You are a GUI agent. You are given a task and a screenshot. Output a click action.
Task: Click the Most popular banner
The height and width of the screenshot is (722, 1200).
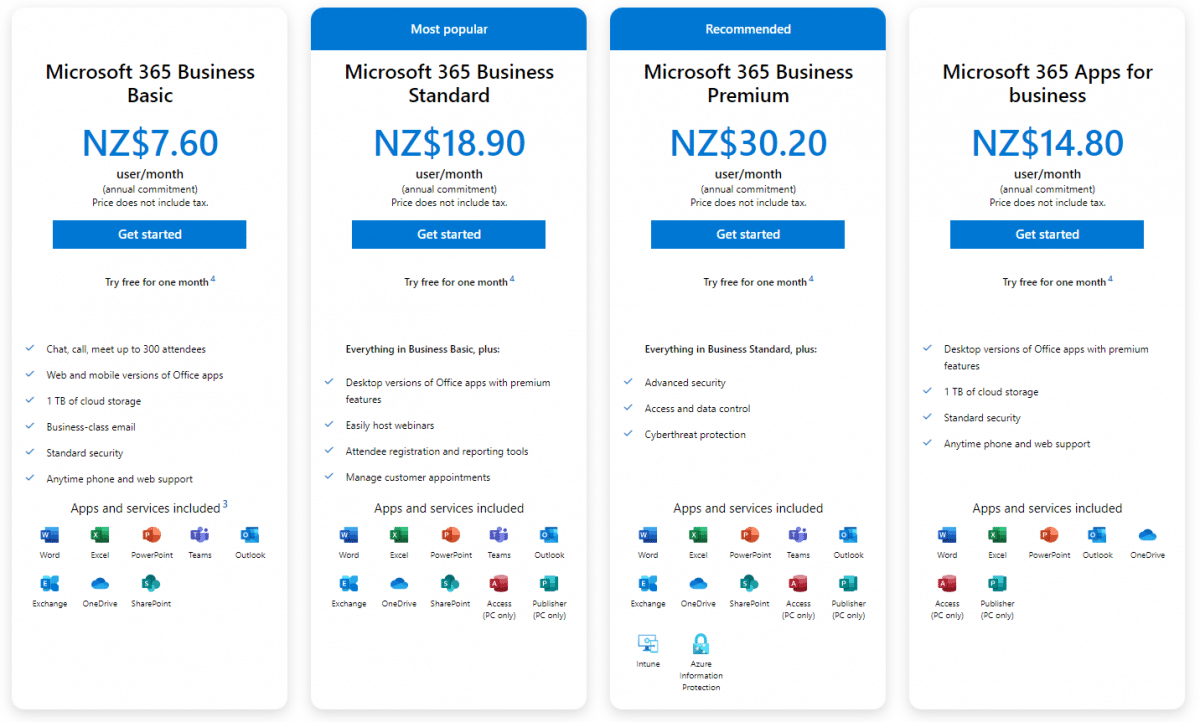[449, 29]
